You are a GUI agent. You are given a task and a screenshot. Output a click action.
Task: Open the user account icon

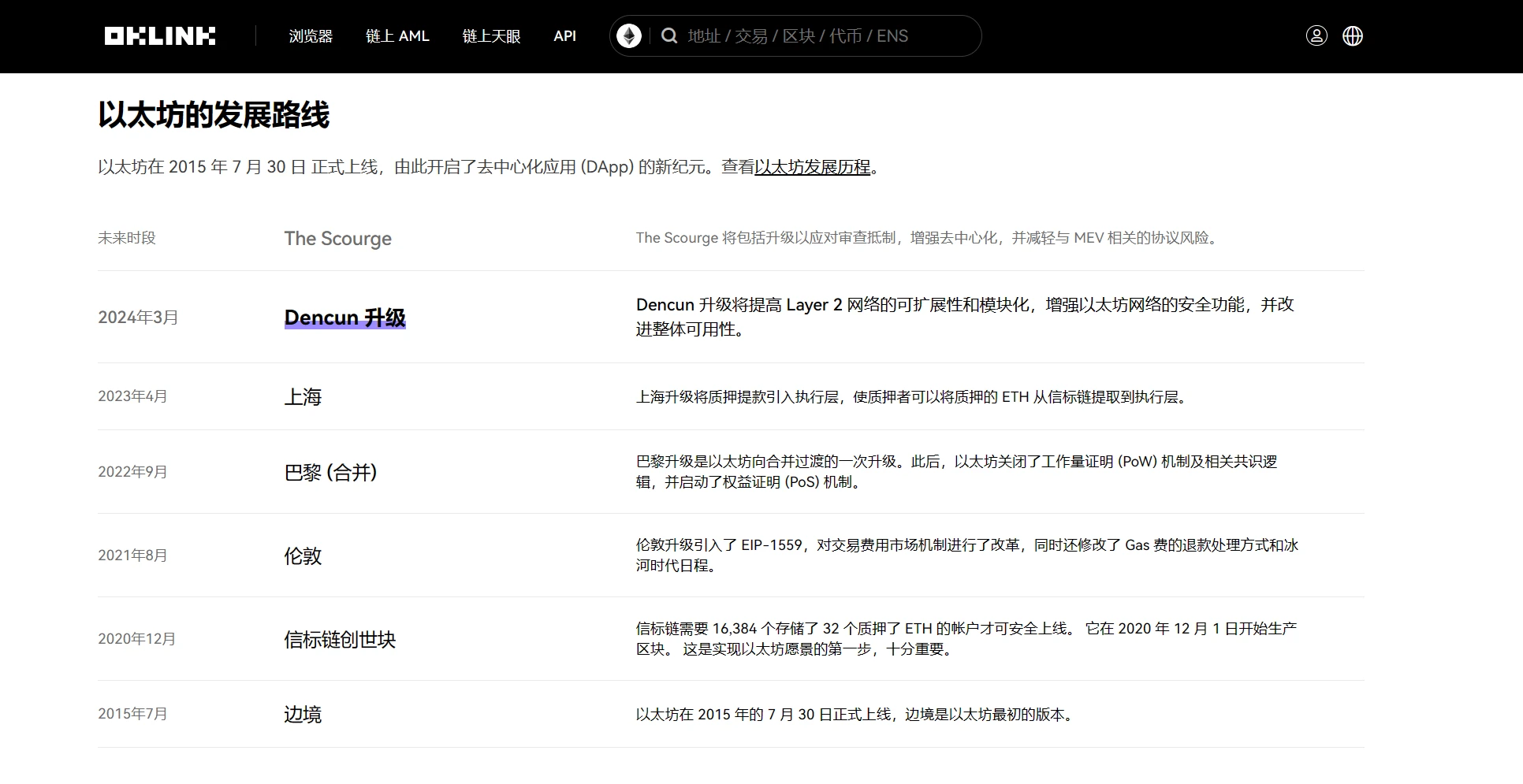[1316, 35]
